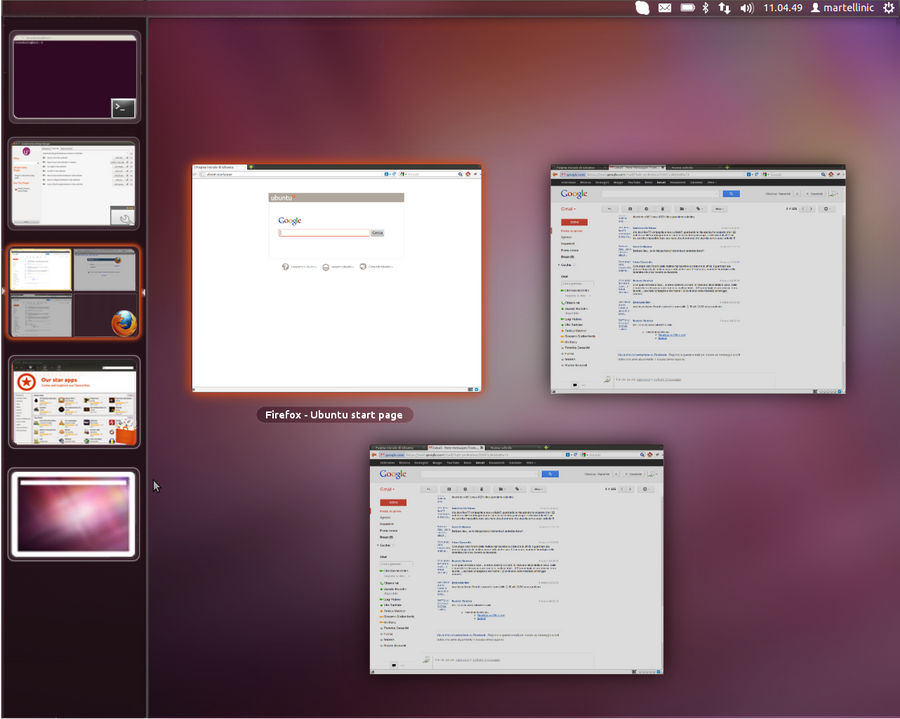The width and height of the screenshot is (900, 719).
Task: Select the Pagina iniziale di Ubuntu tab
Action: click(x=398, y=448)
